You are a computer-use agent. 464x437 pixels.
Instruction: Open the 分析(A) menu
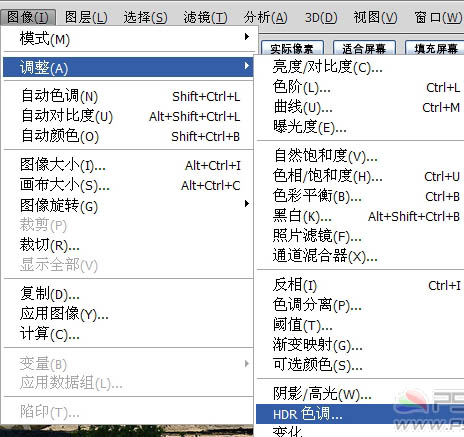click(x=265, y=17)
